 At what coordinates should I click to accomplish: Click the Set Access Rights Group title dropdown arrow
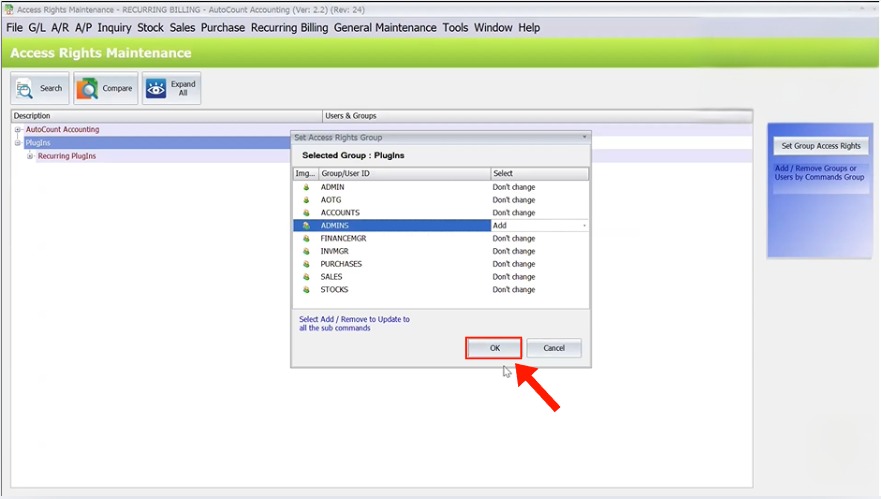pos(584,137)
